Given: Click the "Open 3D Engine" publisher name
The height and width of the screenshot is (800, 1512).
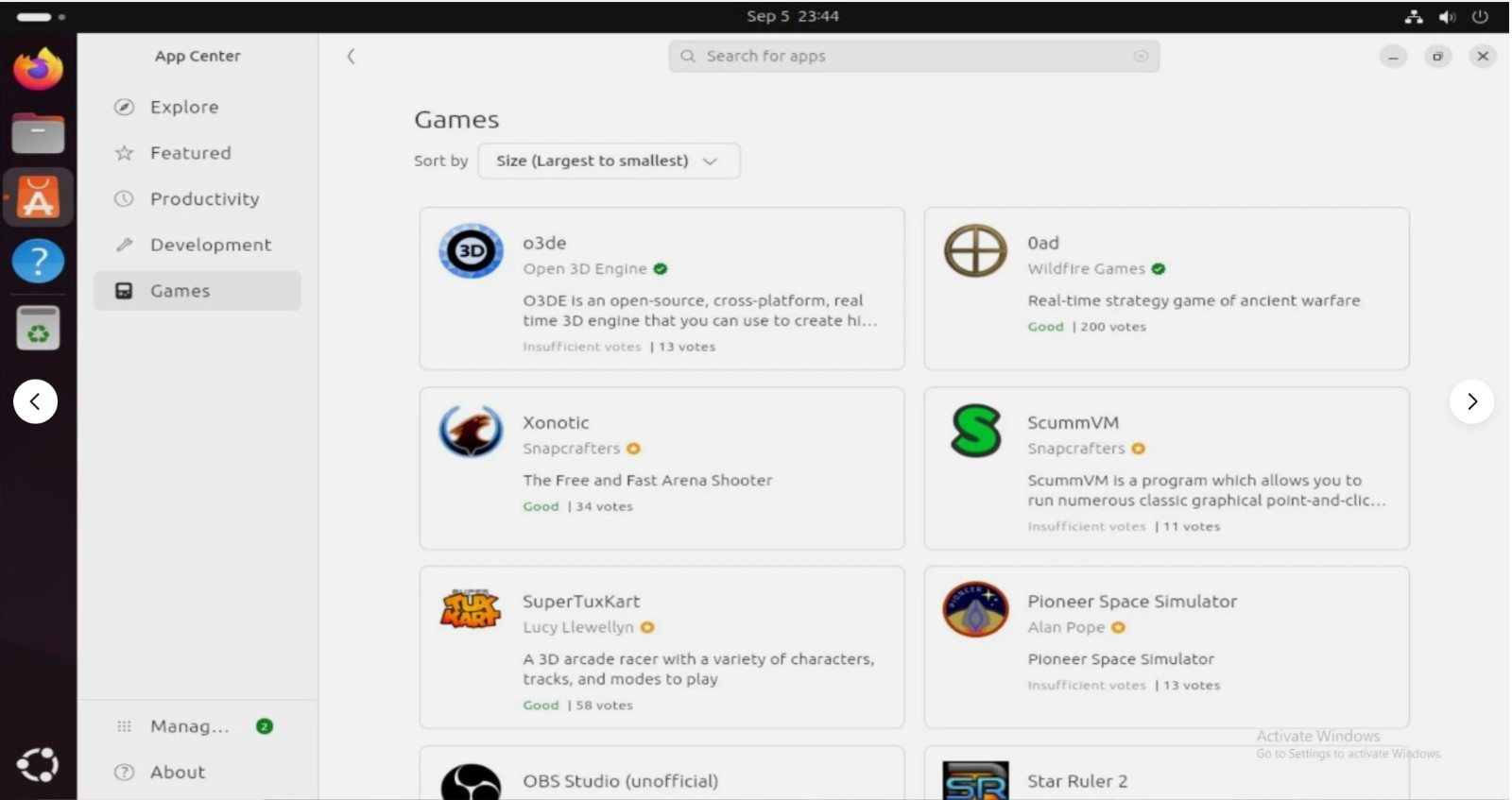Looking at the screenshot, I should click(x=585, y=269).
